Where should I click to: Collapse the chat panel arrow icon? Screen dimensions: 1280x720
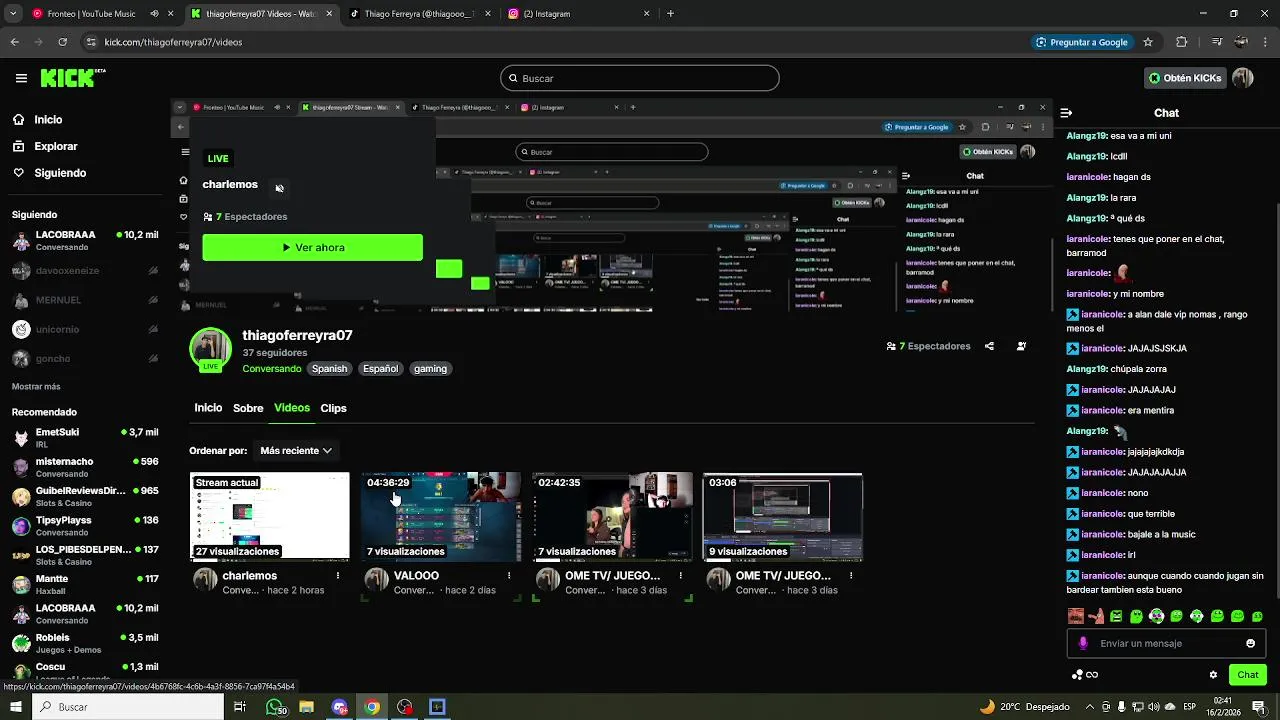(1066, 113)
